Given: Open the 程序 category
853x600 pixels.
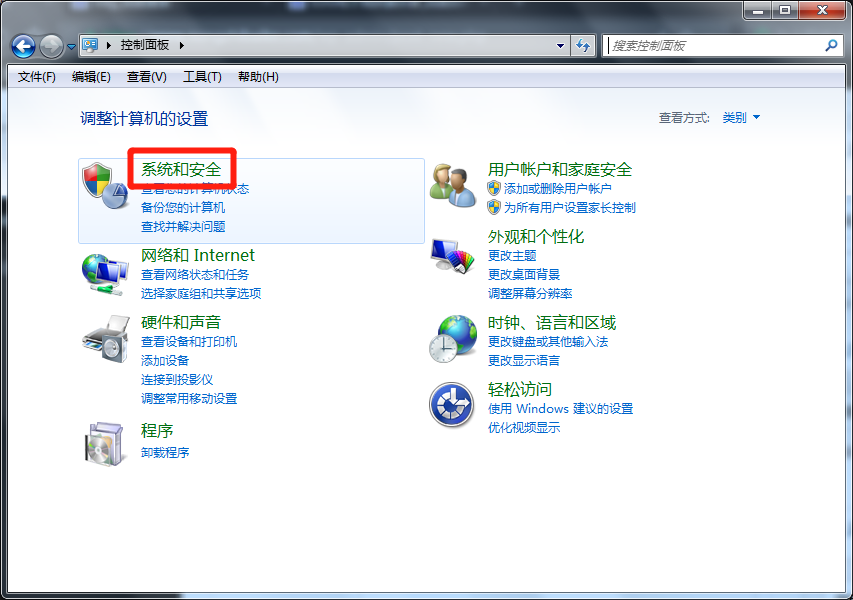Looking at the screenshot, I should pos(157,430).
